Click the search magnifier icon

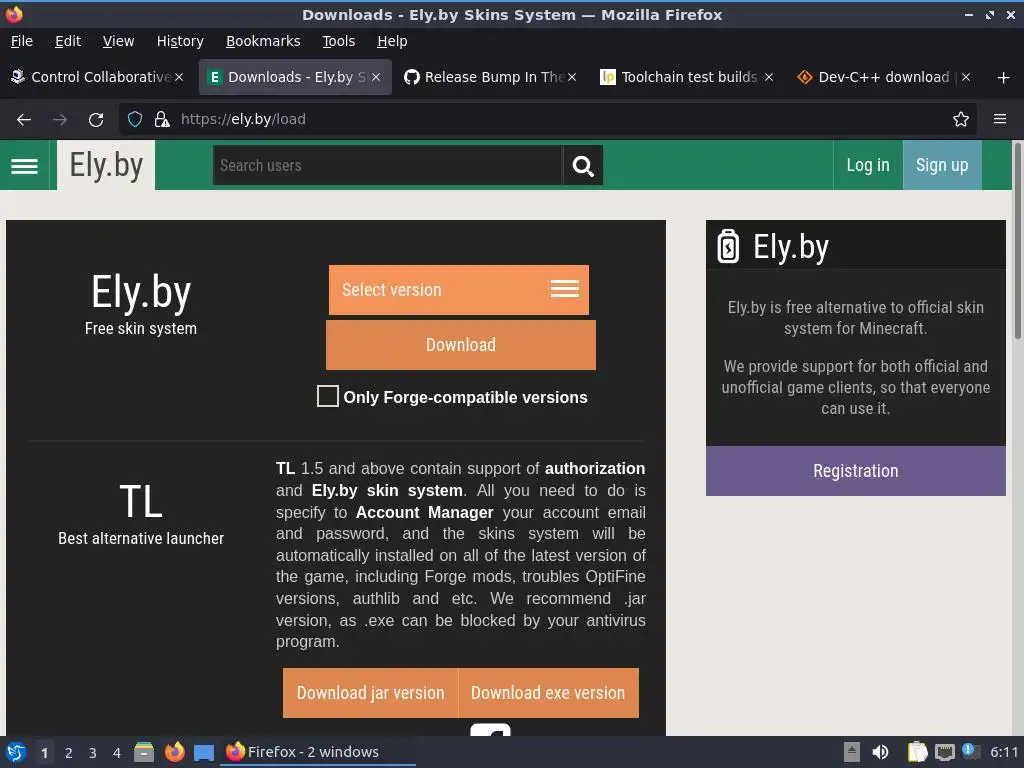pos(583,166)
